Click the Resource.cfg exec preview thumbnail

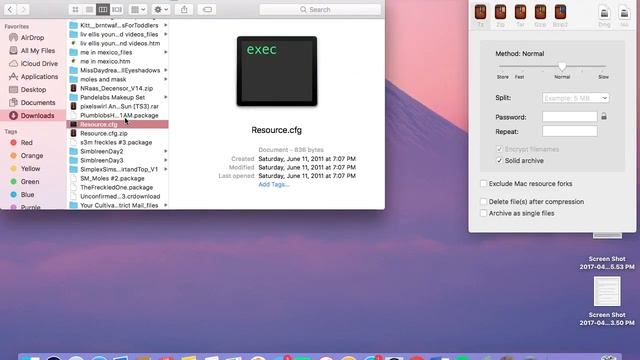point(277,71)
